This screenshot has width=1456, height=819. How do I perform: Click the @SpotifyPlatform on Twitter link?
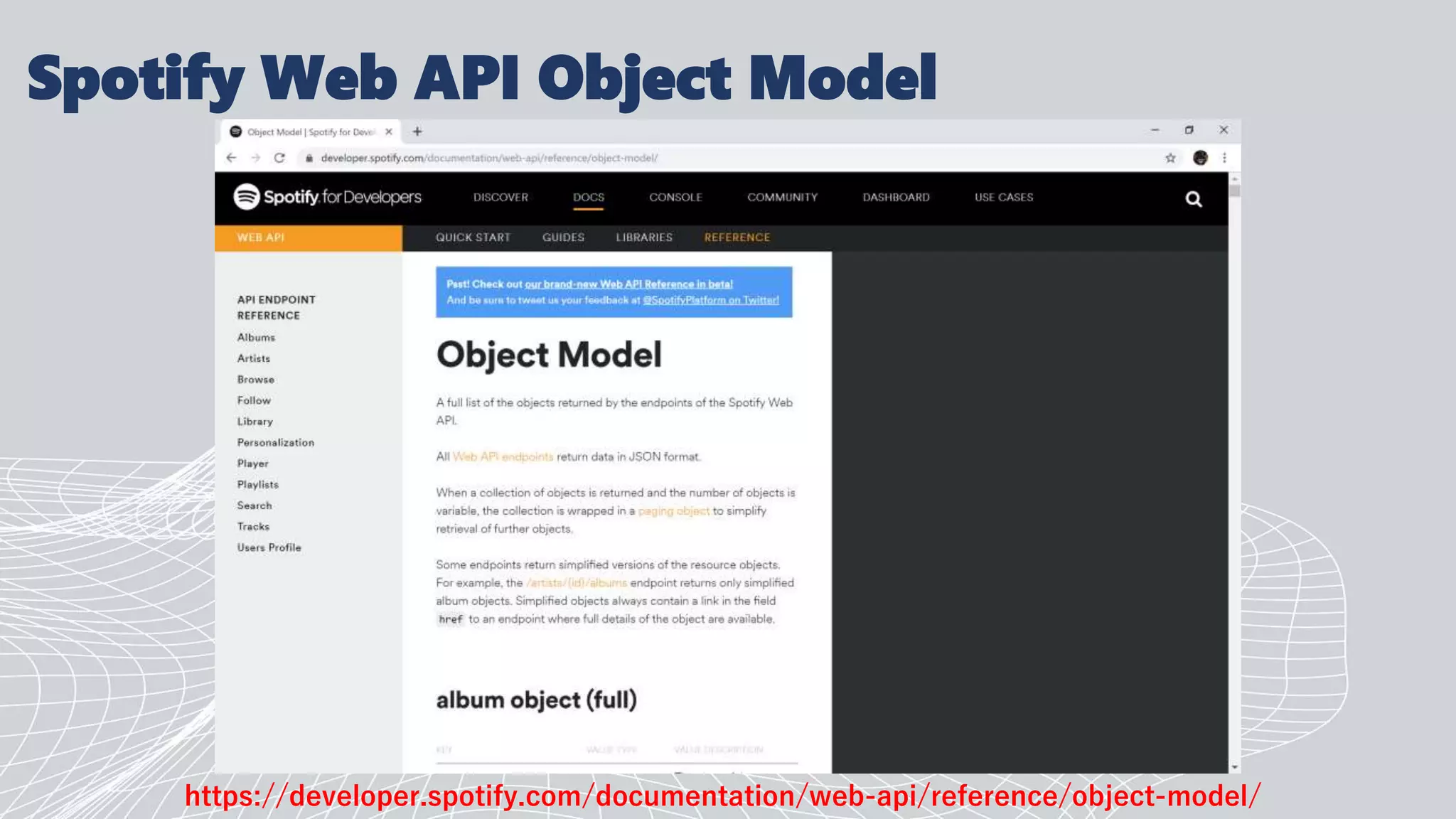711,300
